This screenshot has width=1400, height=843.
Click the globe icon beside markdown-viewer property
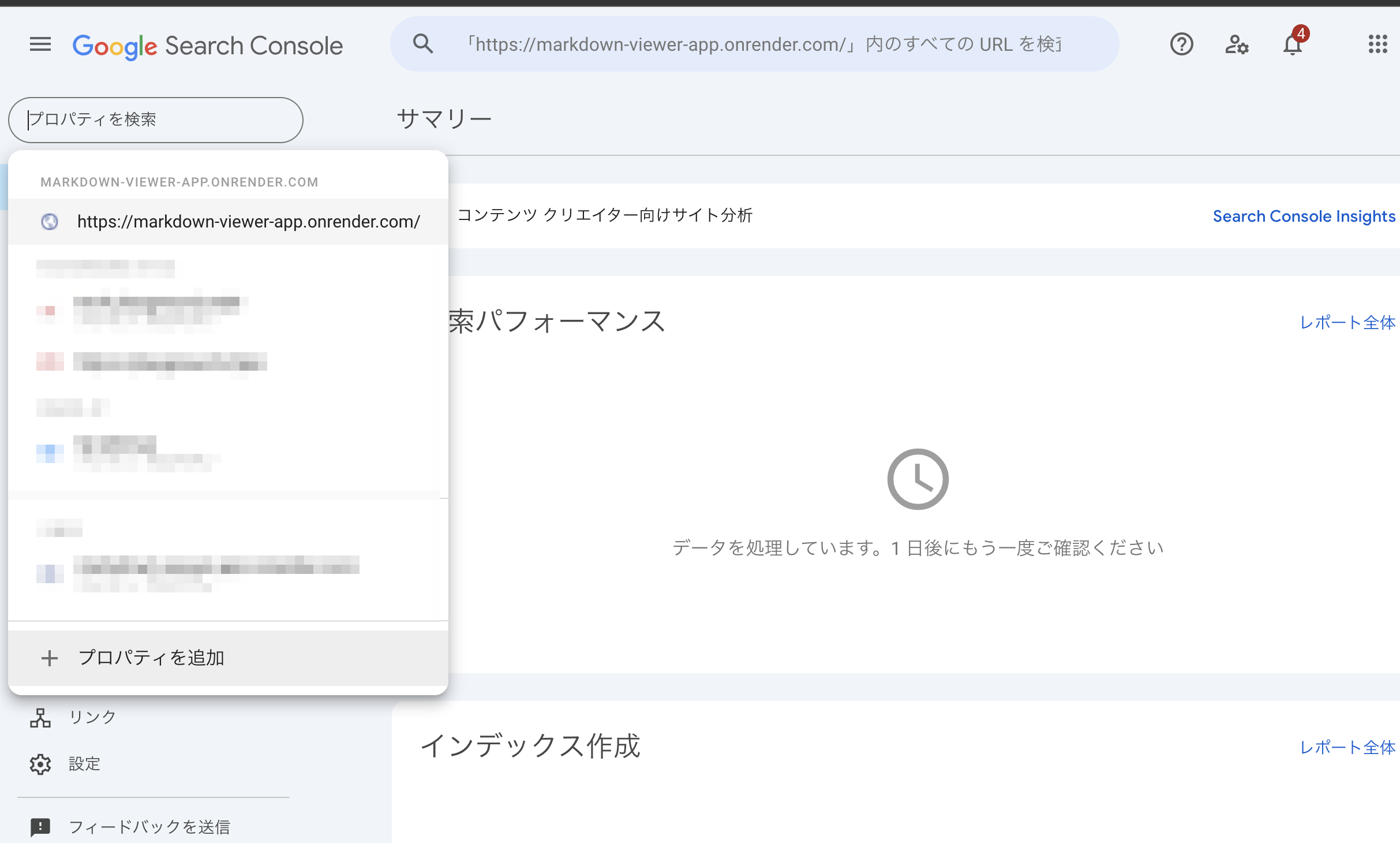tap(50, 222)
